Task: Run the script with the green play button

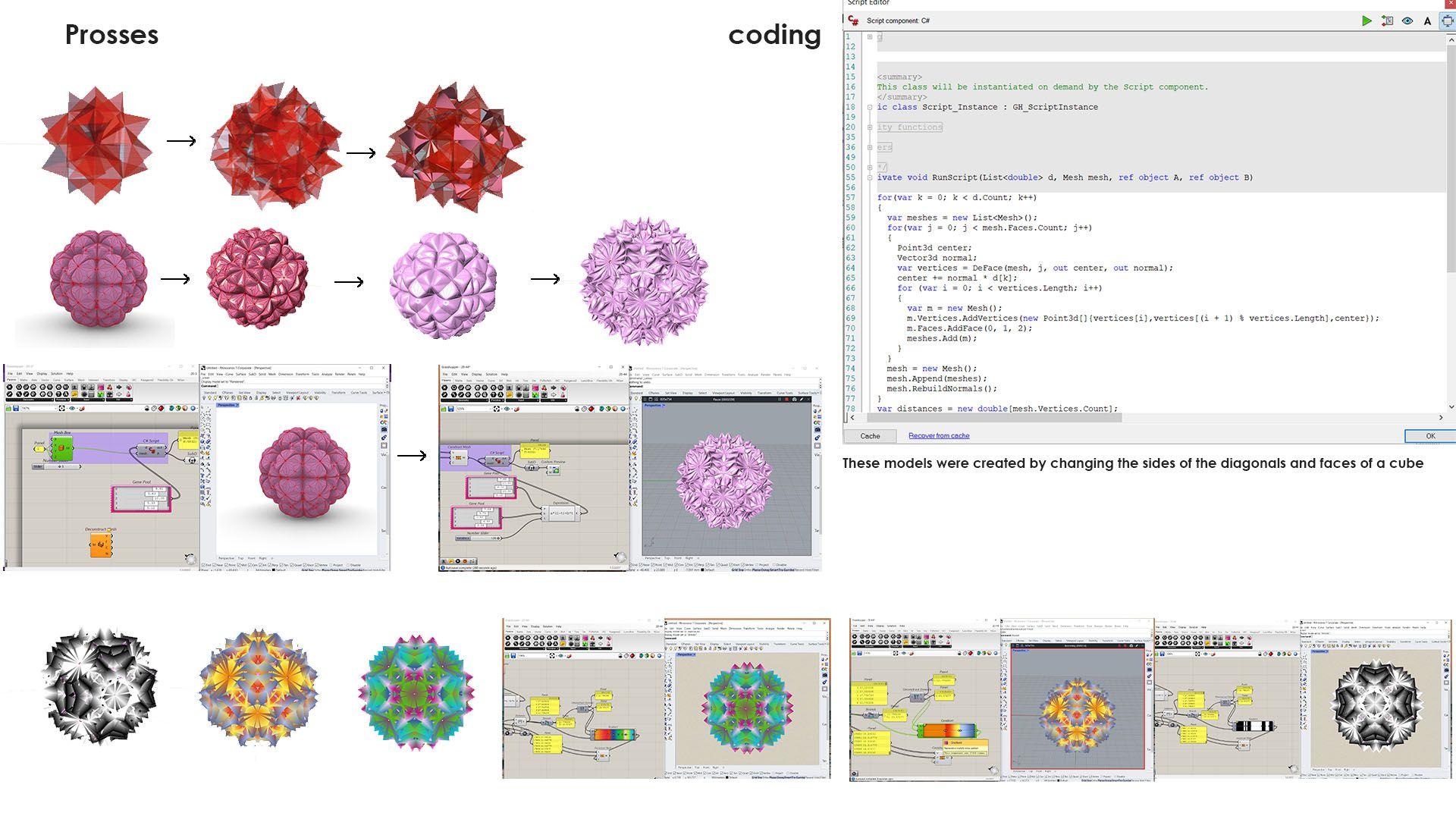Action: (1367, 21)
